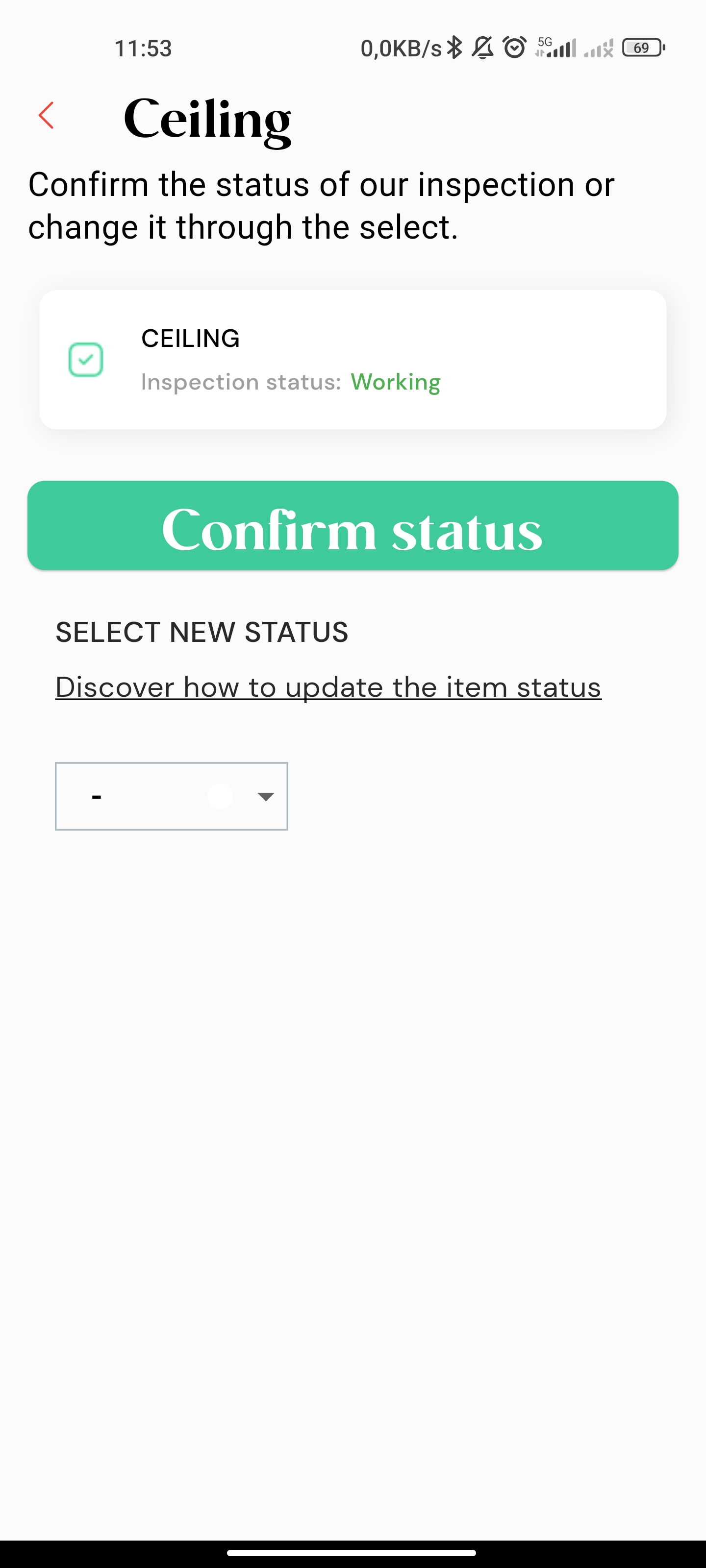706x1568 pixels.
Task: Tap the green Working status text
Action: (395, 382)
